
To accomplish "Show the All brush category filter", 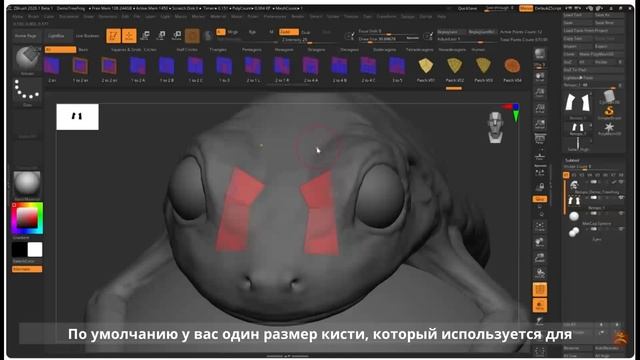I will 60,49.
